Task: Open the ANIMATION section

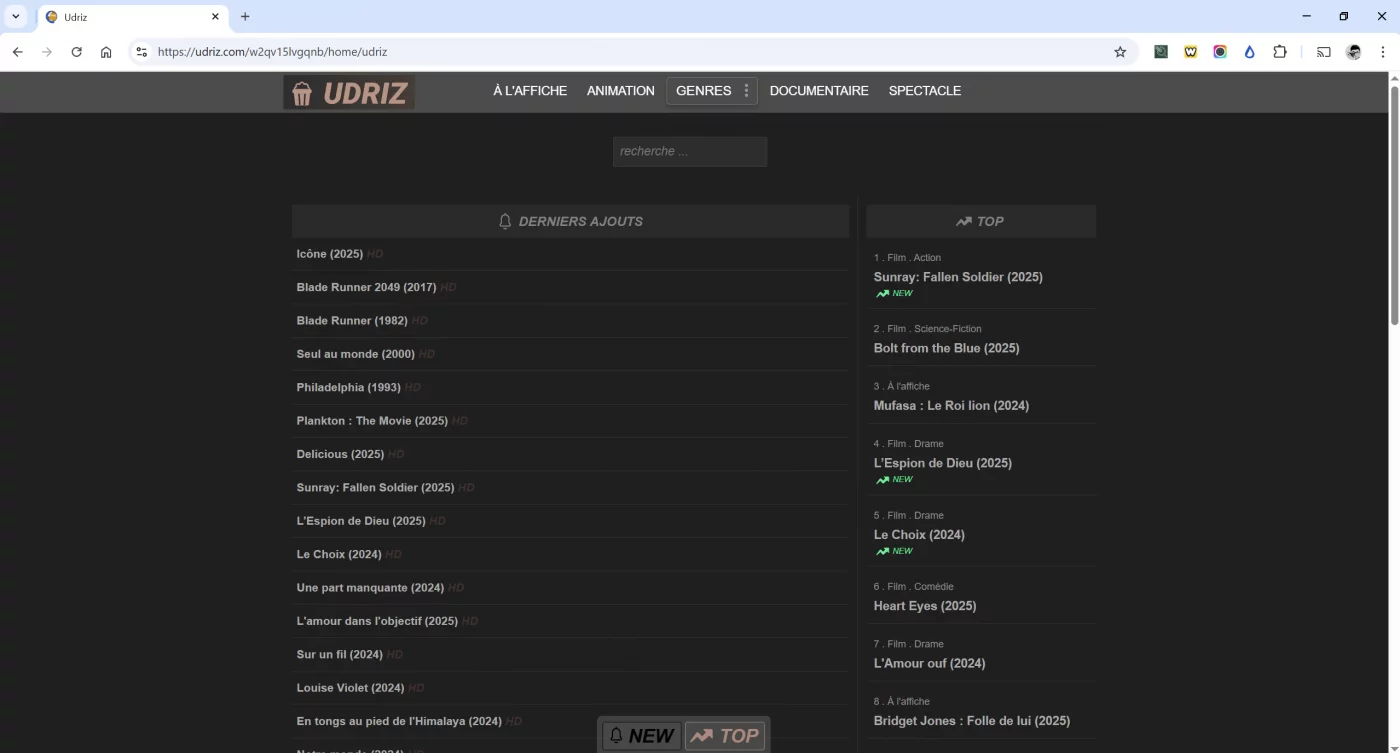Action: pyautogui.click(x=621, y=90)
